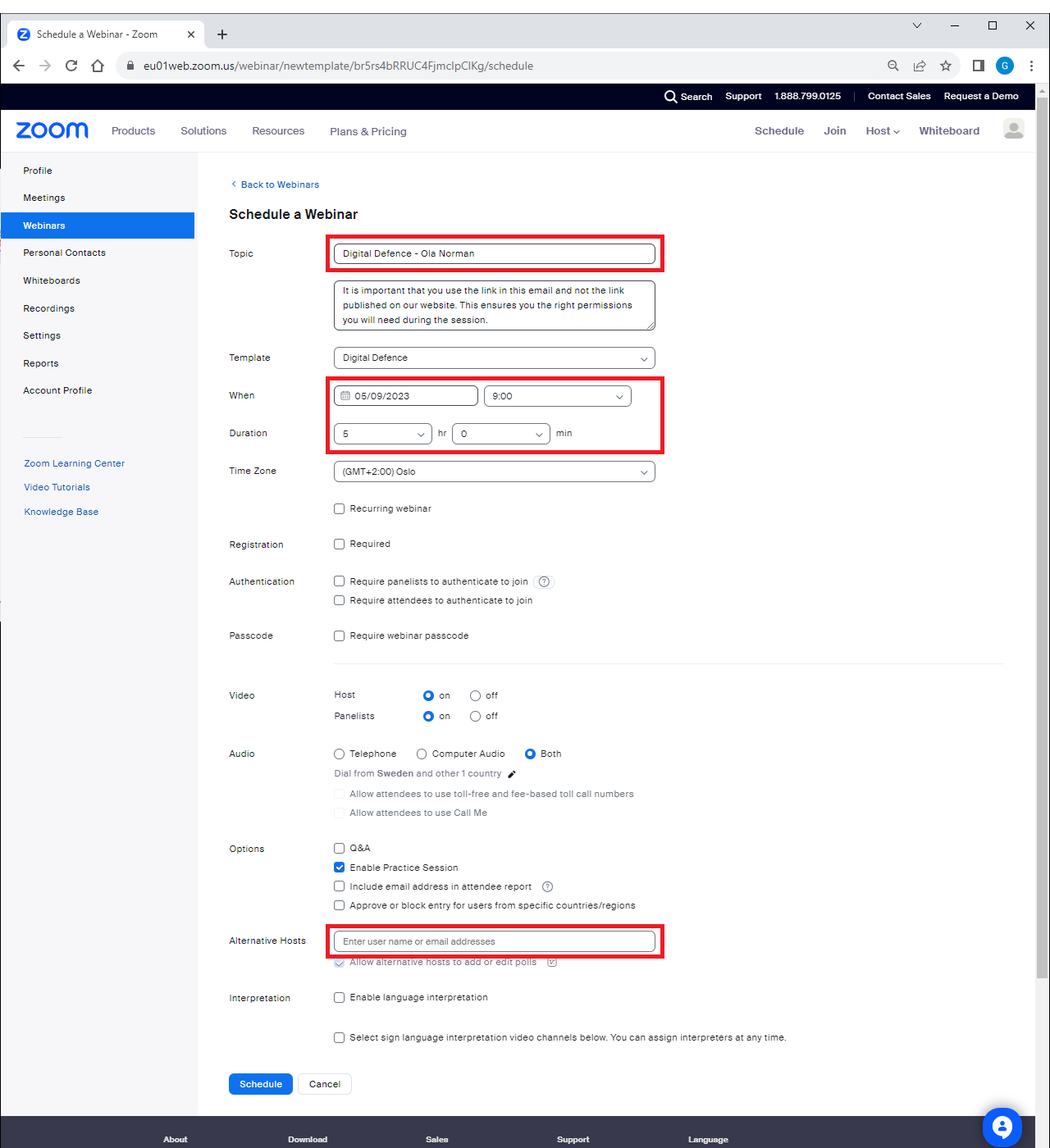This screenshot has height=1148, width=1050.
Task: Click the Zoom logo in header
Action: tap(52, 130)
